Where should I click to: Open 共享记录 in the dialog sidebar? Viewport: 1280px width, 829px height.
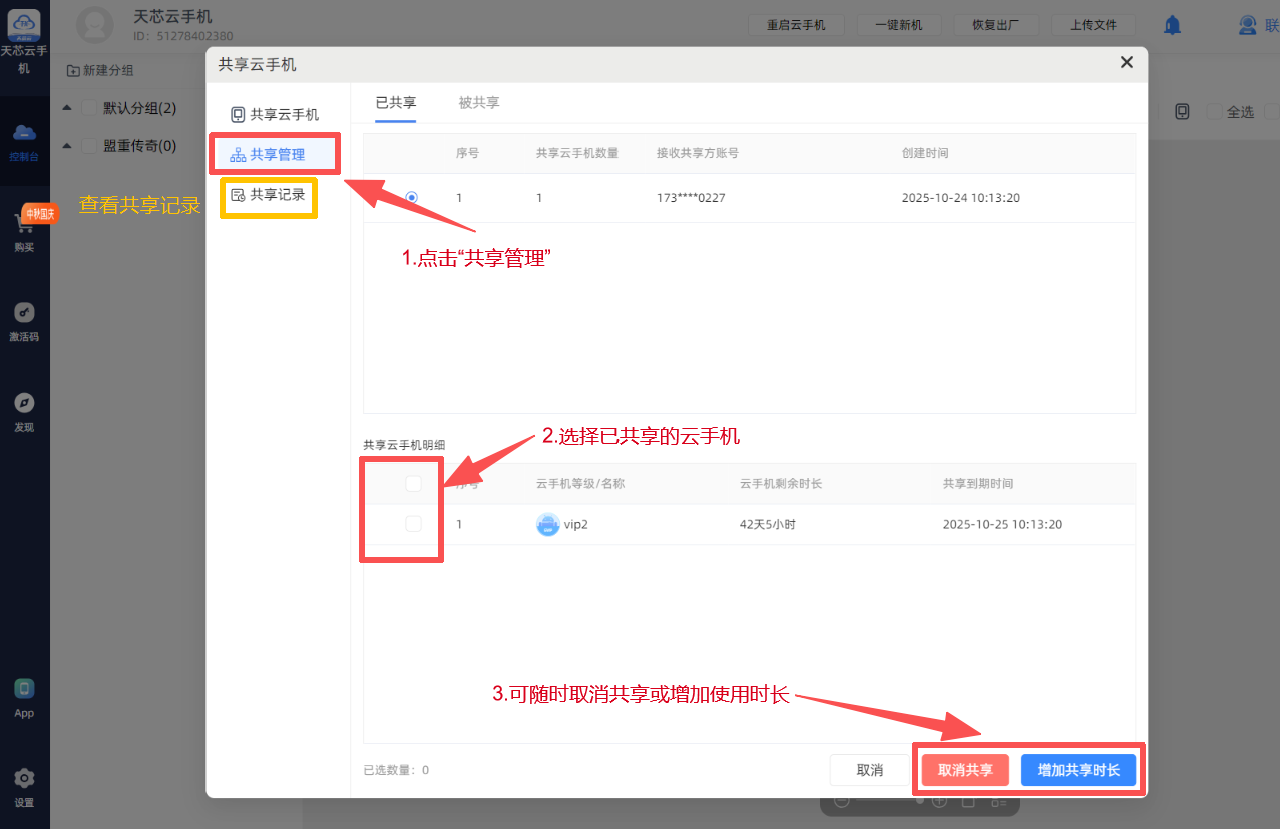click(x=268, y=195)
